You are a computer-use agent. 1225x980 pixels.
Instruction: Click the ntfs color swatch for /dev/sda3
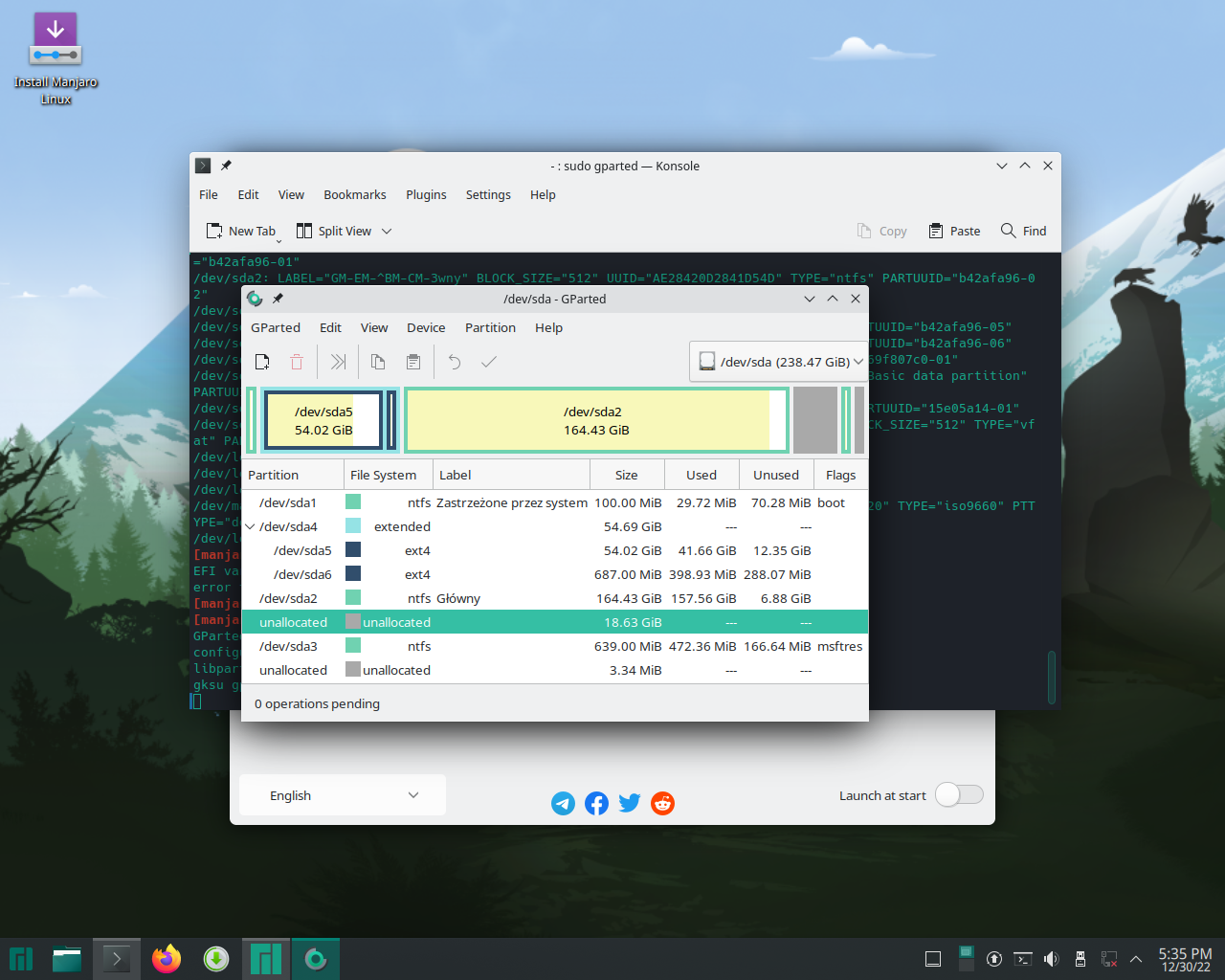(353, 646)
